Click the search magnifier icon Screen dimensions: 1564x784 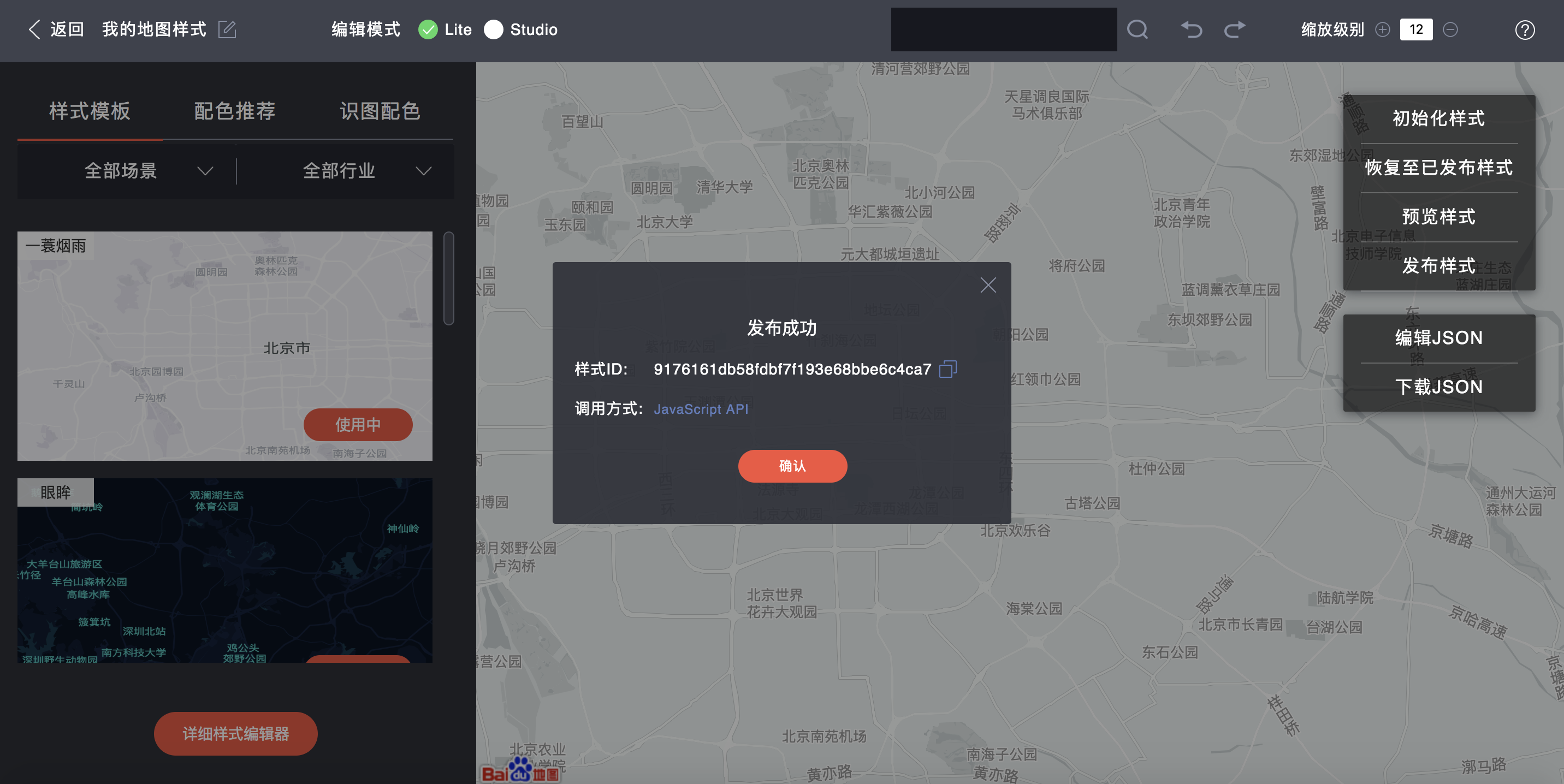(x=1137, y=29)
